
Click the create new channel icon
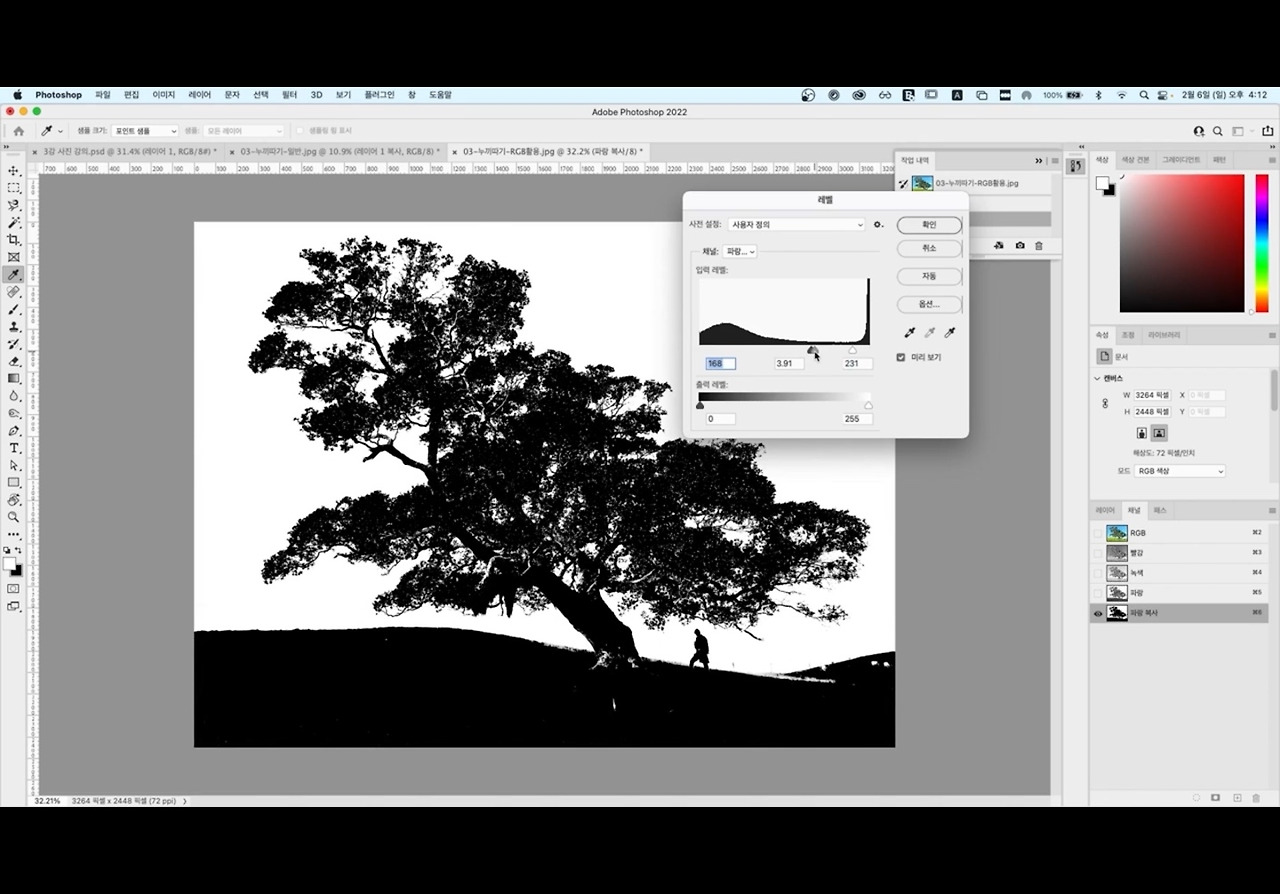coord(1237,798)
